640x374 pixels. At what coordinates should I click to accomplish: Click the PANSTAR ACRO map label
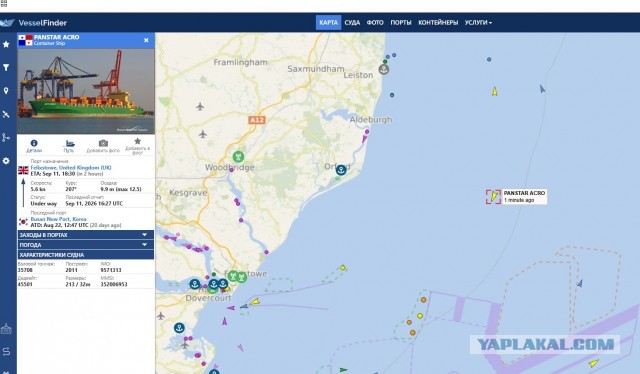point(524,196)
